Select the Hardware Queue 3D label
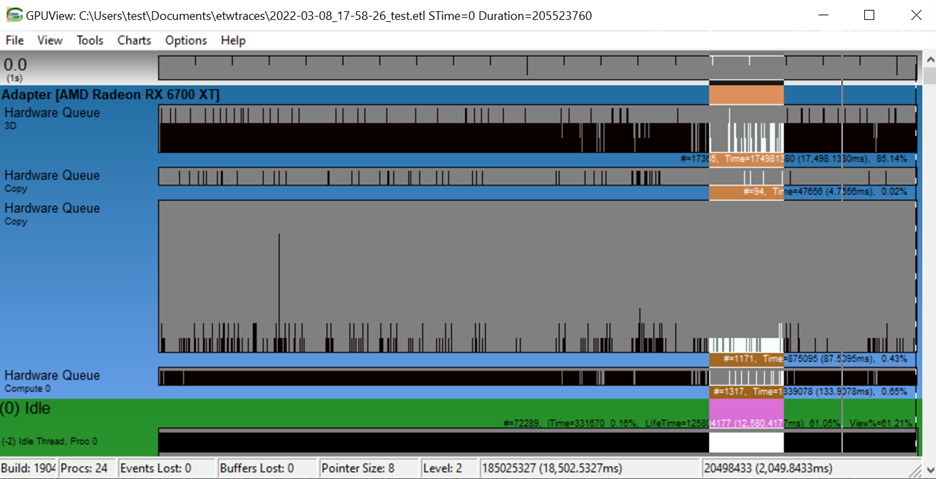 click(x=52, y=117)
